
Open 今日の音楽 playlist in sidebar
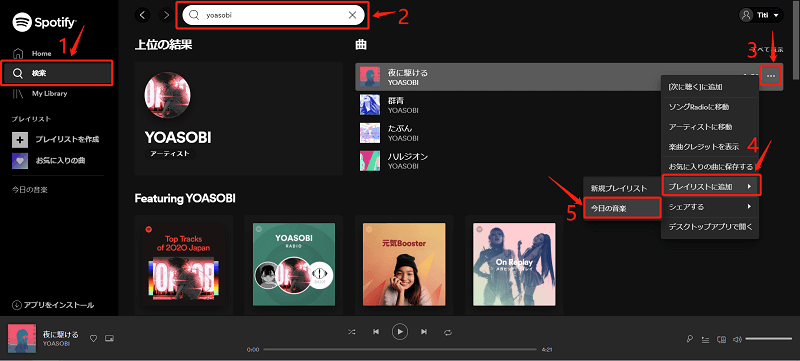point(30,190)
